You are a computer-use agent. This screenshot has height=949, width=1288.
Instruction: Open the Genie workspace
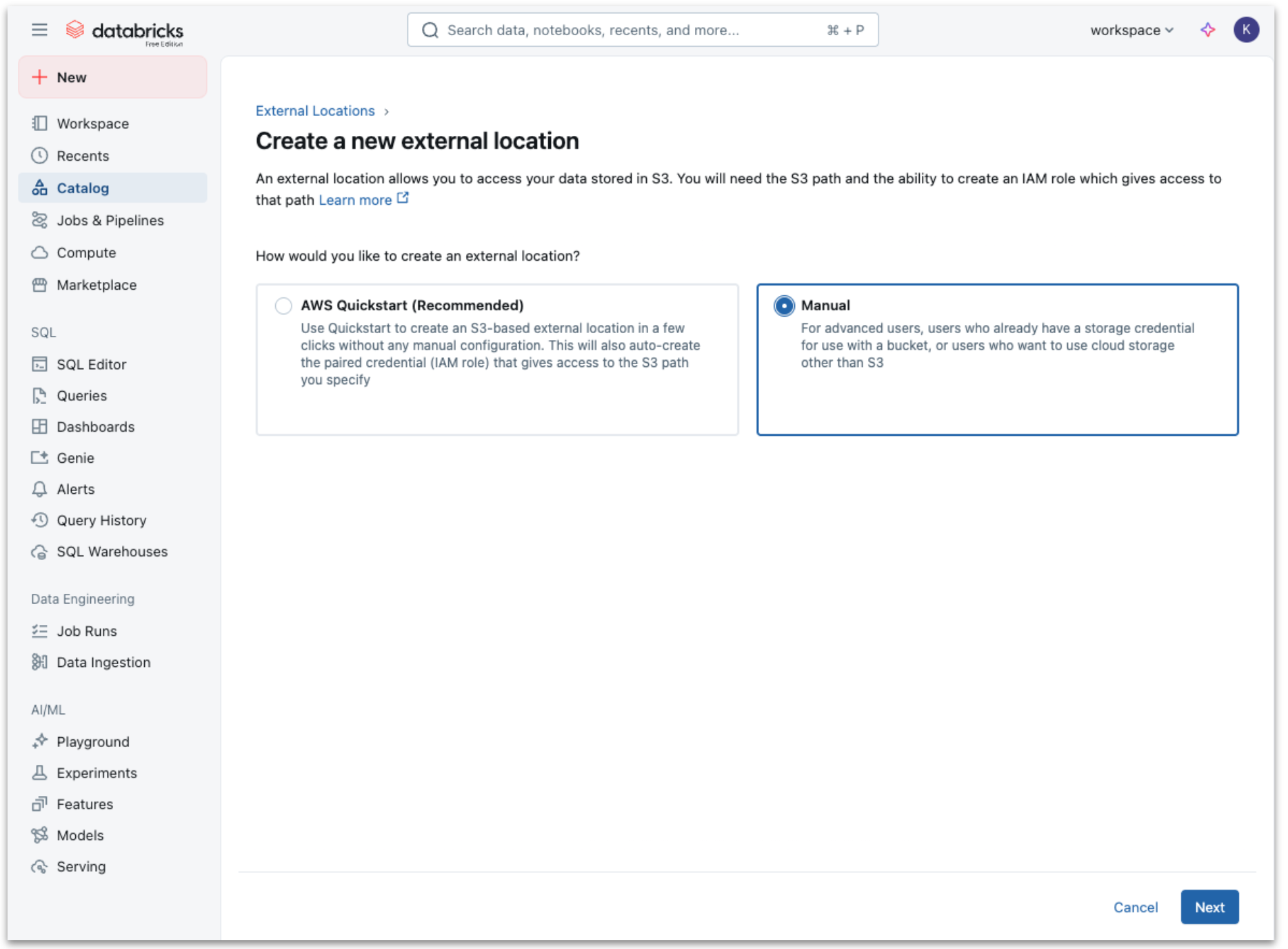tap(74, 457)
